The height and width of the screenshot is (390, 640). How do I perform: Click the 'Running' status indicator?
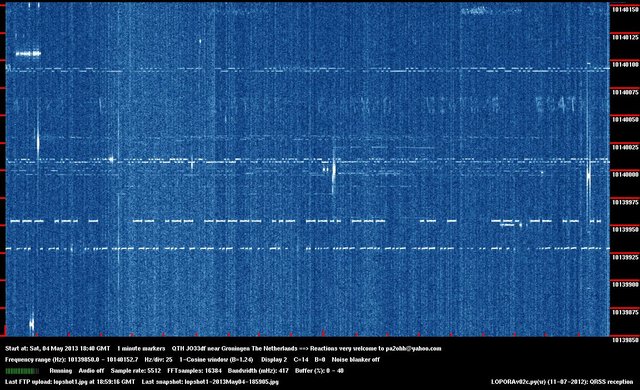click(60, 371)
